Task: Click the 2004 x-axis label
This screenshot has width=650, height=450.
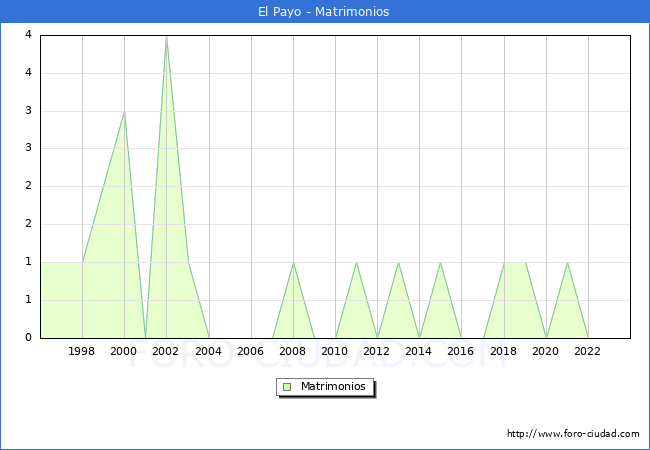Action: pyautogui.click(x=209, y=351)
